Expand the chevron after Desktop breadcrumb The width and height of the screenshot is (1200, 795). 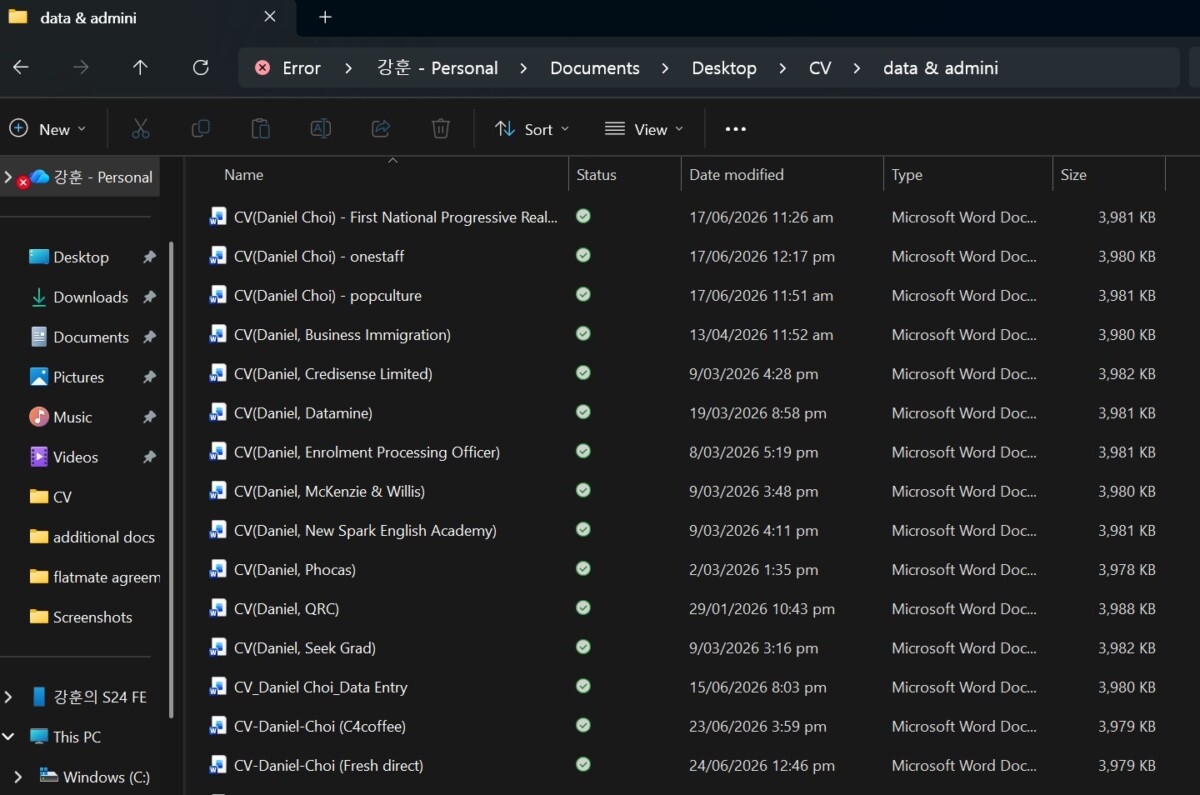point(783,68)
